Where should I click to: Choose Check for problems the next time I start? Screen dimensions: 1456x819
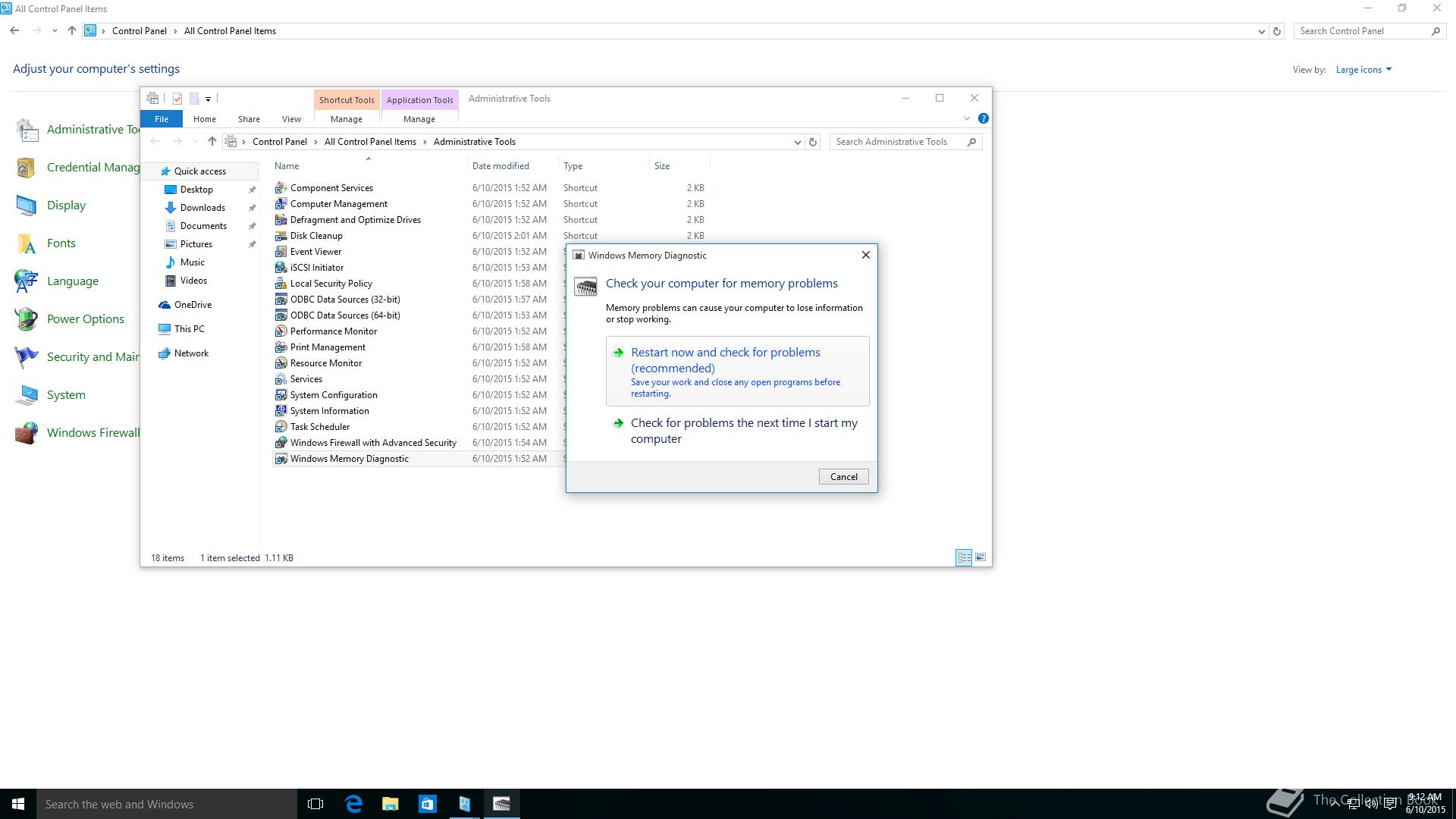click(x=738, y=431)
